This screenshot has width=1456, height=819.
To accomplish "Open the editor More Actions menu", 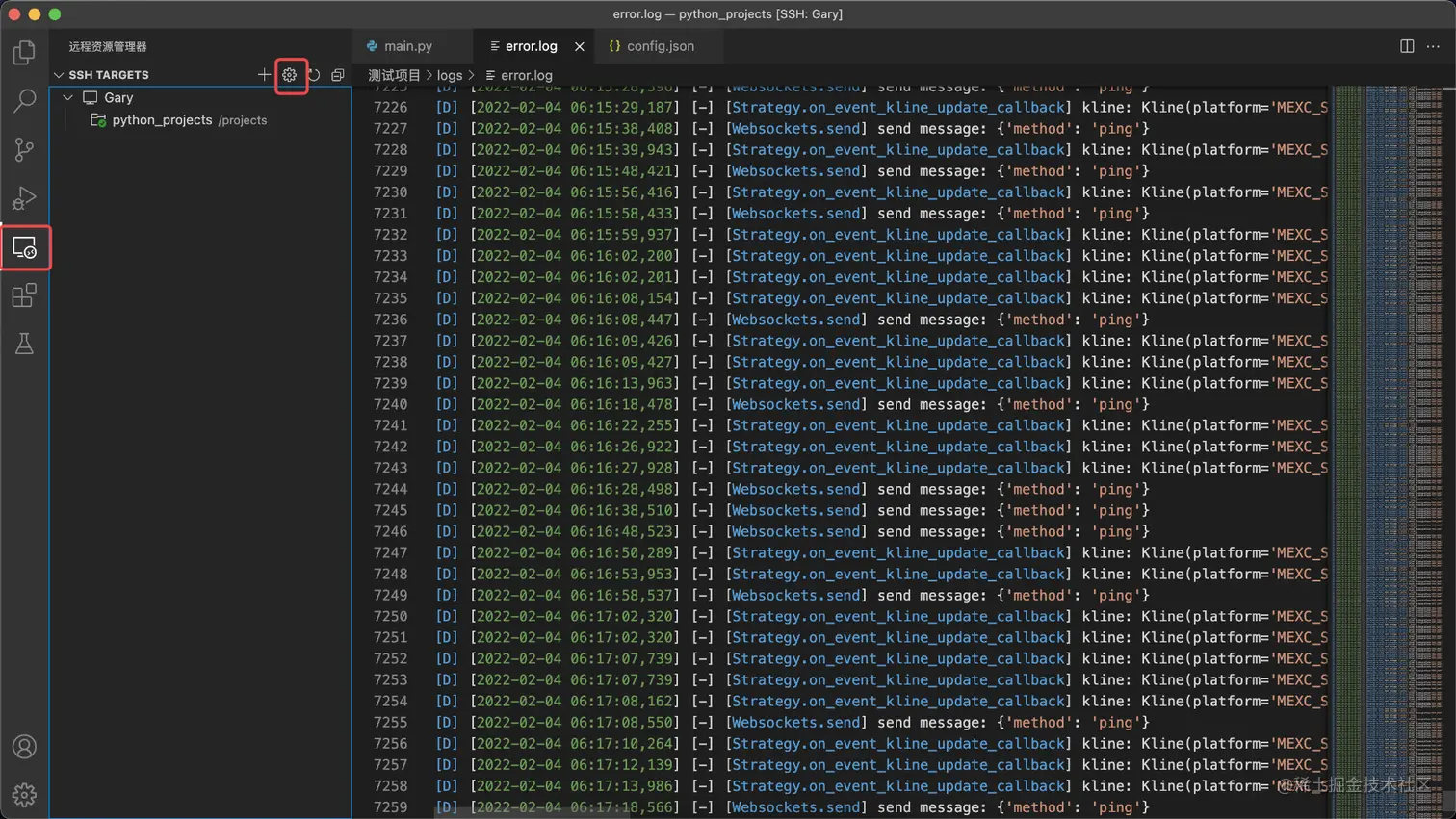I will point(1433,46).
